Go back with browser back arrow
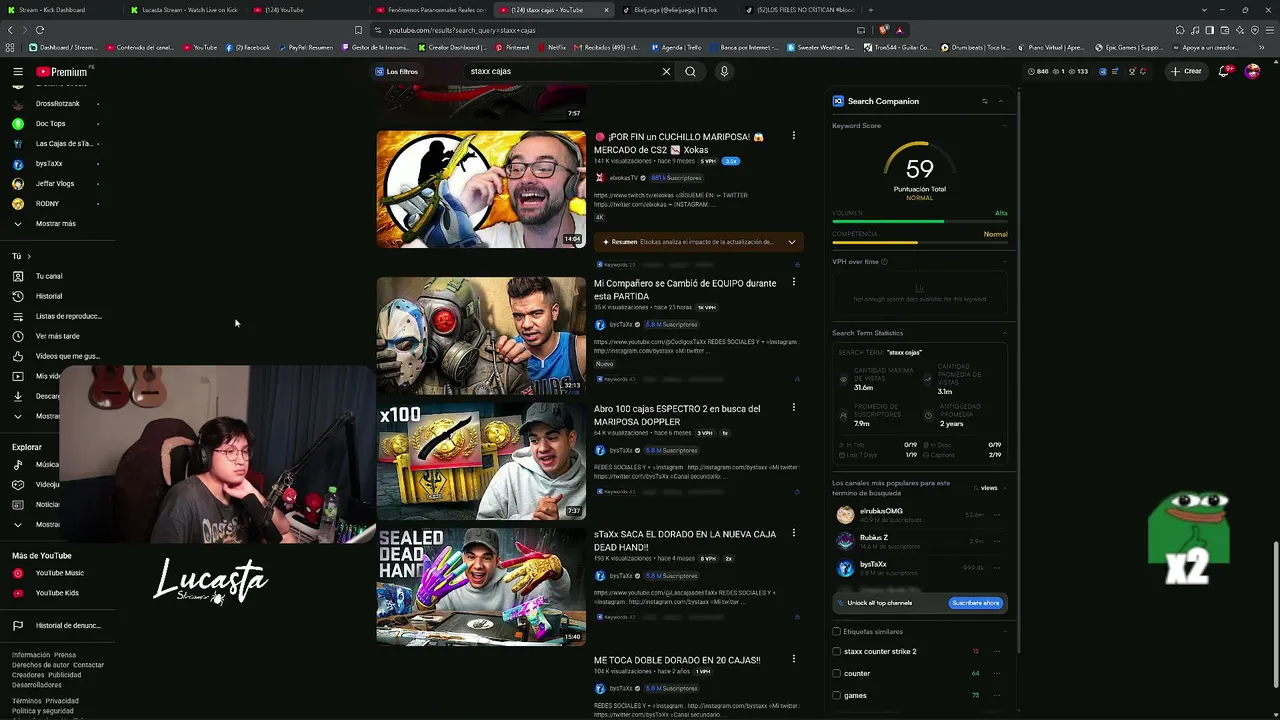This screenshot has height=720, width=1280. click(11, 30)
